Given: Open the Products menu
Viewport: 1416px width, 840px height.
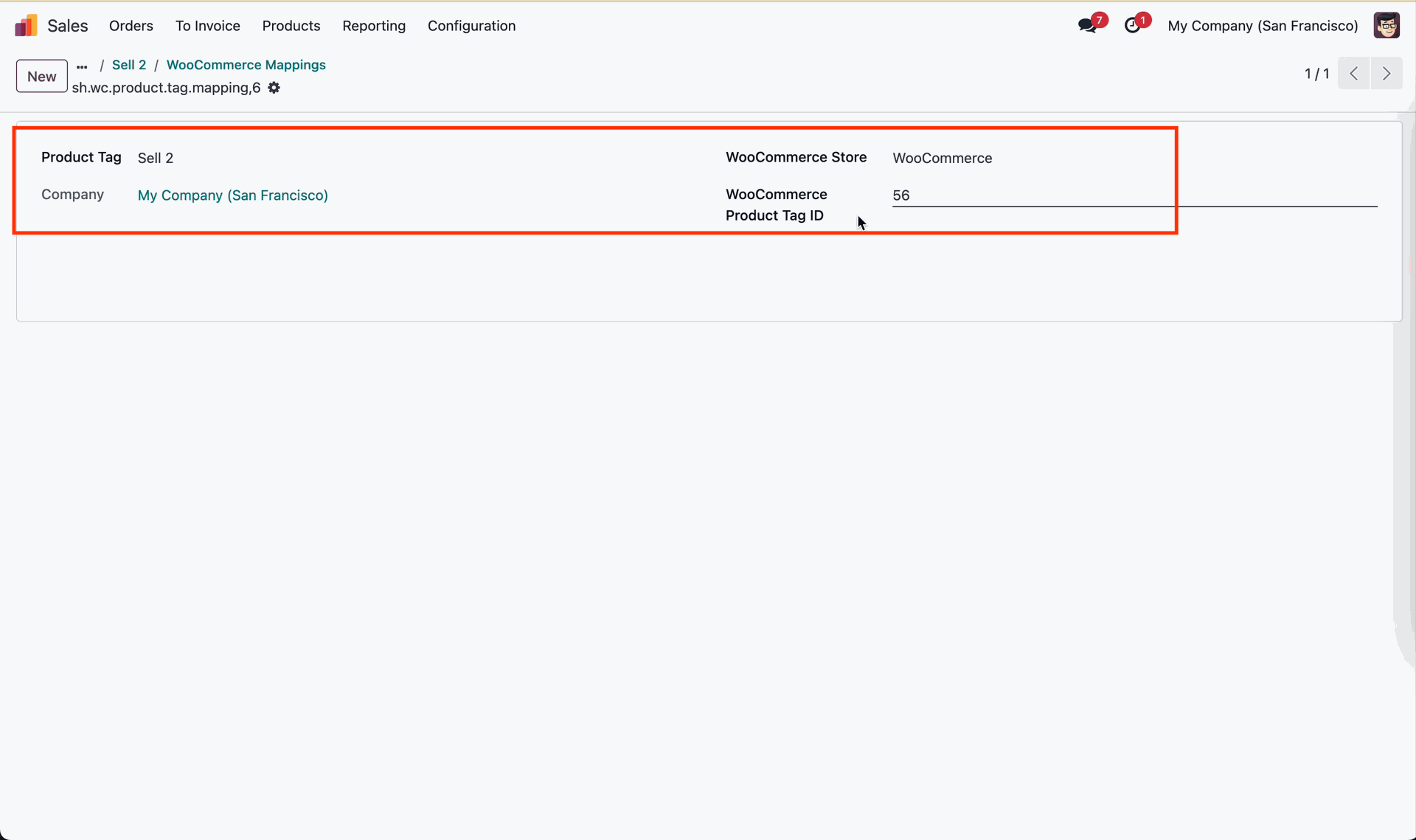Looking at the screenshot, I should click(291, 26).
